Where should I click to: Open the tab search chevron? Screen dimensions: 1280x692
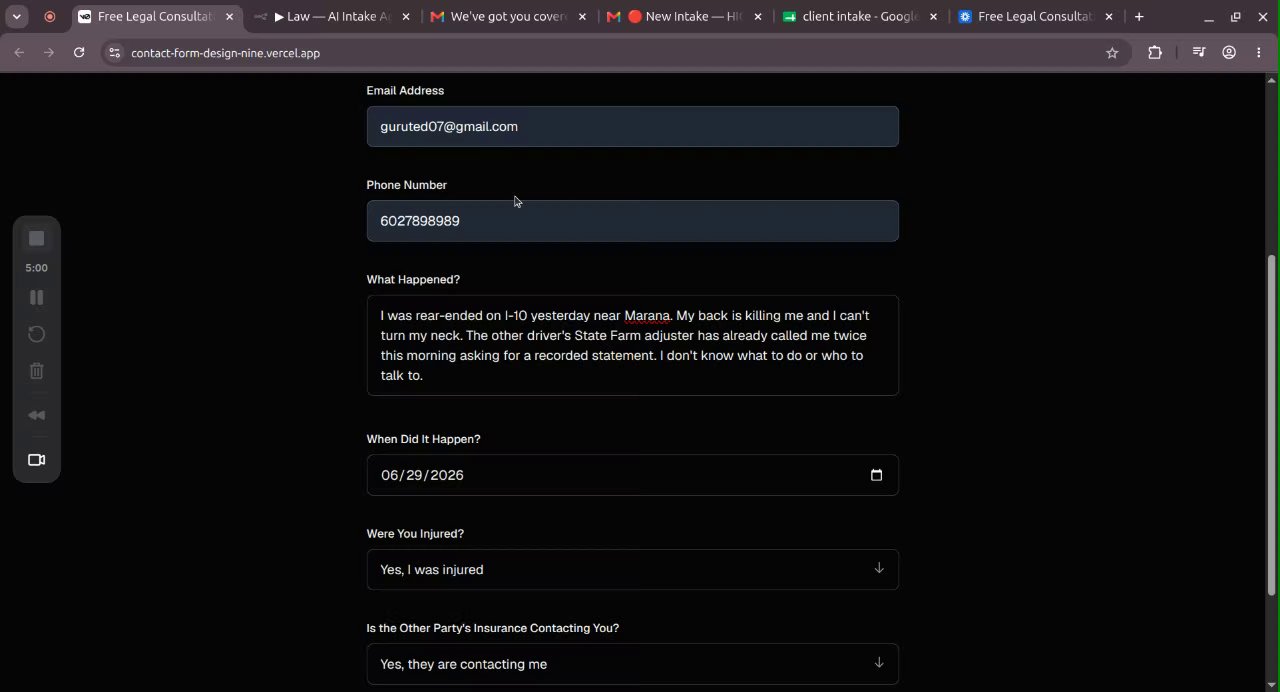point(17,17)
